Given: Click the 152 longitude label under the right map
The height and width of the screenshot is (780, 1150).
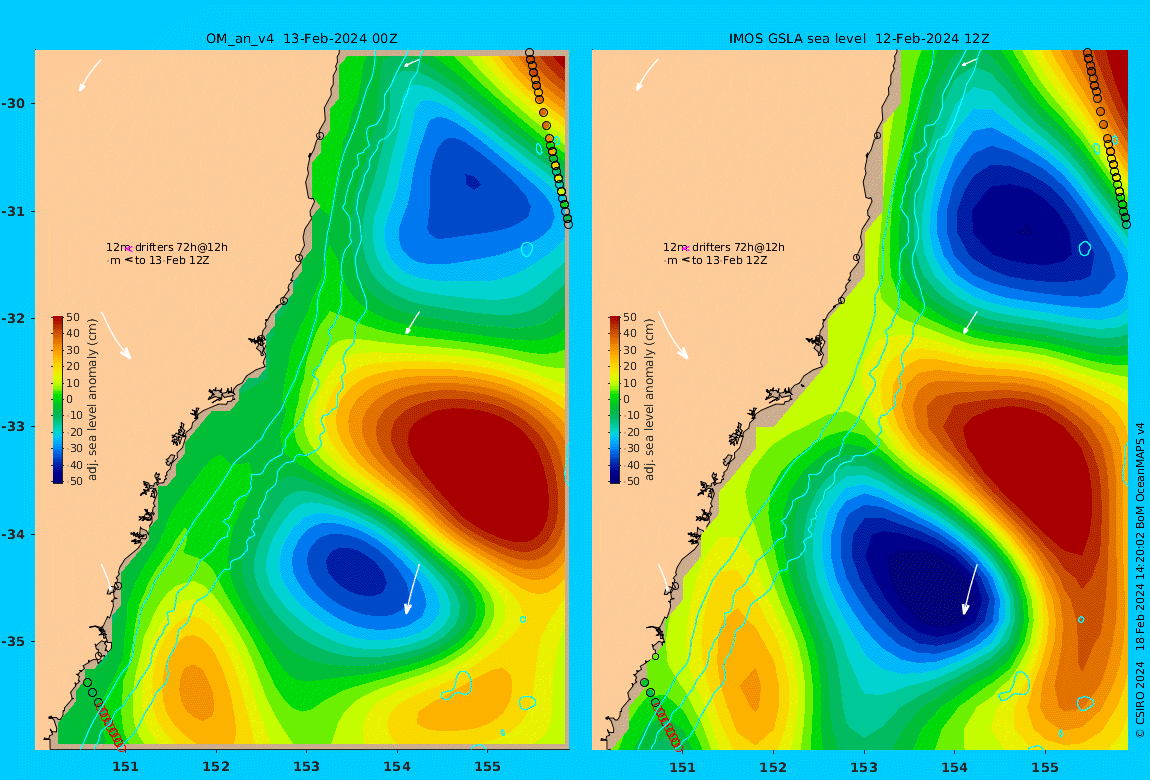Looking at the screenshot, I should (773, 767).
